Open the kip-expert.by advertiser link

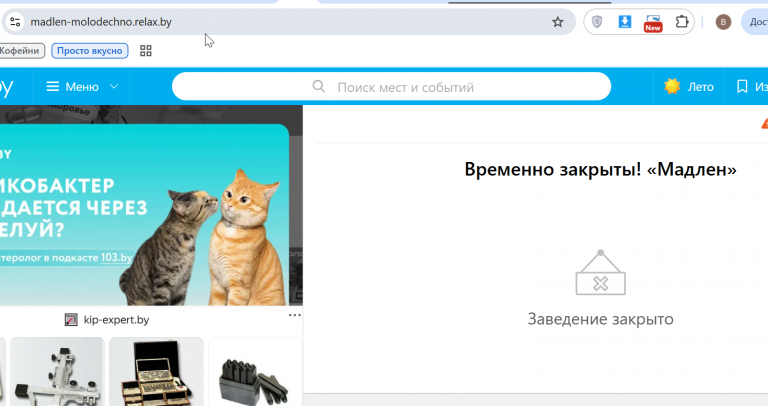click(116, 320)
